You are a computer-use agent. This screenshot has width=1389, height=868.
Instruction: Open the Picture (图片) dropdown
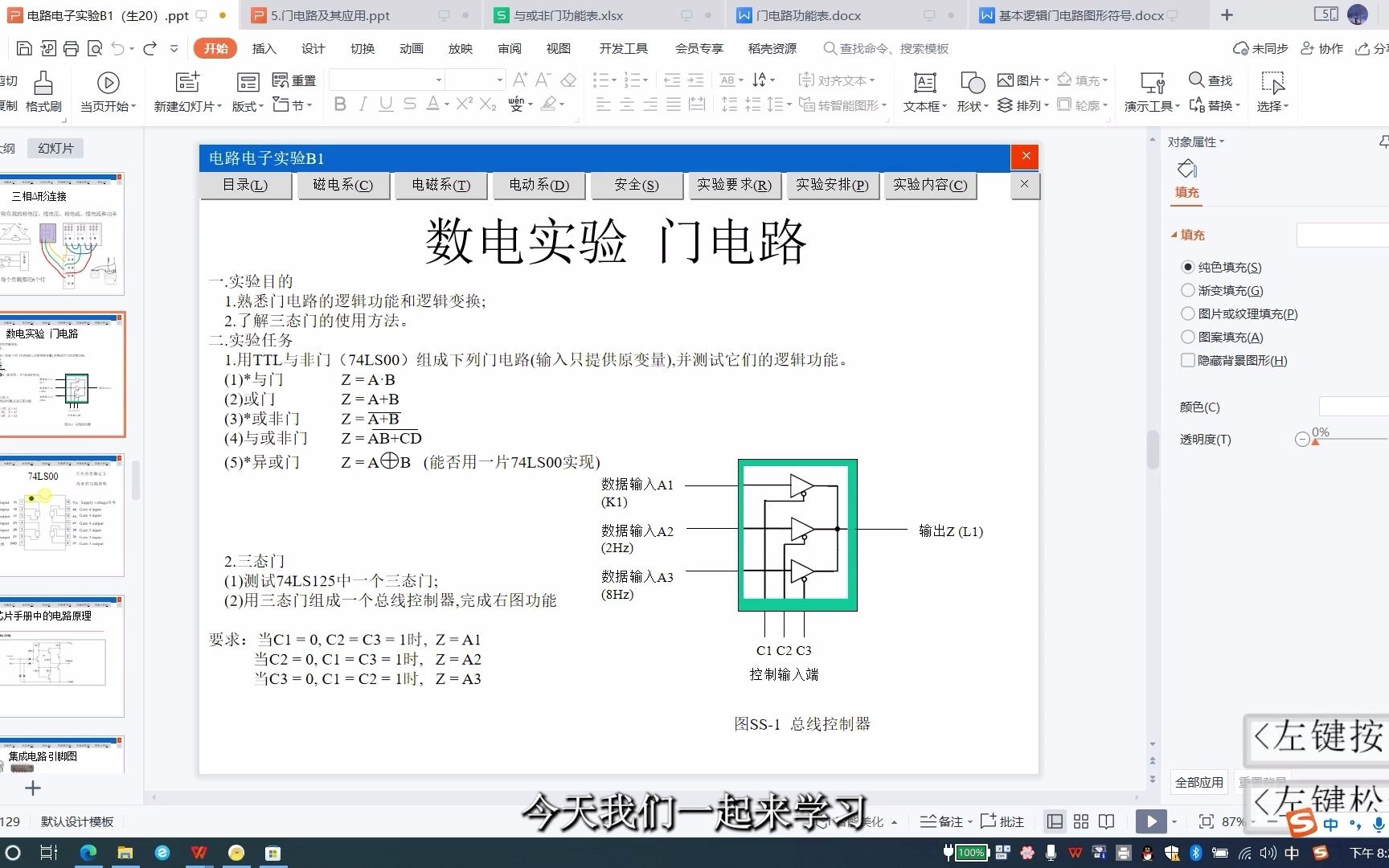click(x=1023, y=80)
